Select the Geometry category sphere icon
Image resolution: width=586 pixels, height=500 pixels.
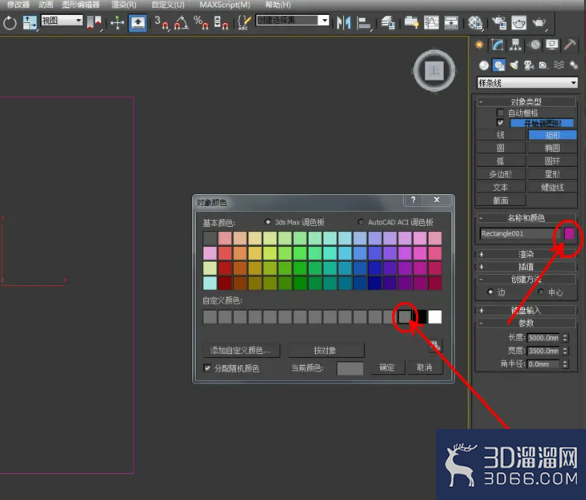[484, 65]
